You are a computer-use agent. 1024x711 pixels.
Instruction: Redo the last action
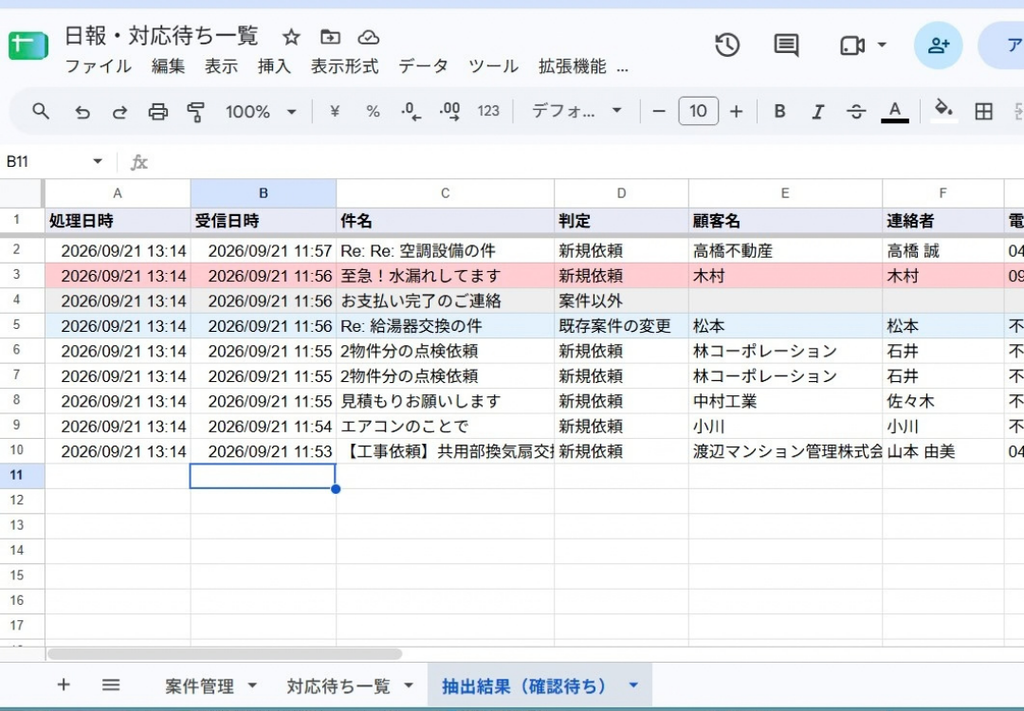click(x=120, y=112)
